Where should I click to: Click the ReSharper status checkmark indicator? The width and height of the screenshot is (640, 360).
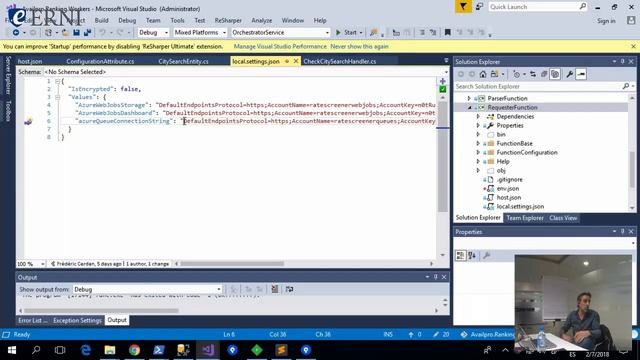point(442,89)
